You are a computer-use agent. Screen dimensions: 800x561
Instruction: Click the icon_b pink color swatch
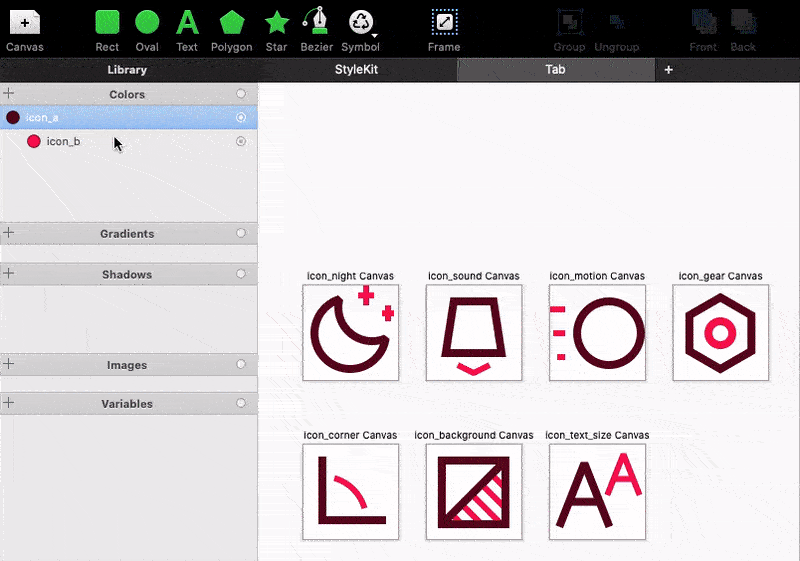[x=33, y=142]
